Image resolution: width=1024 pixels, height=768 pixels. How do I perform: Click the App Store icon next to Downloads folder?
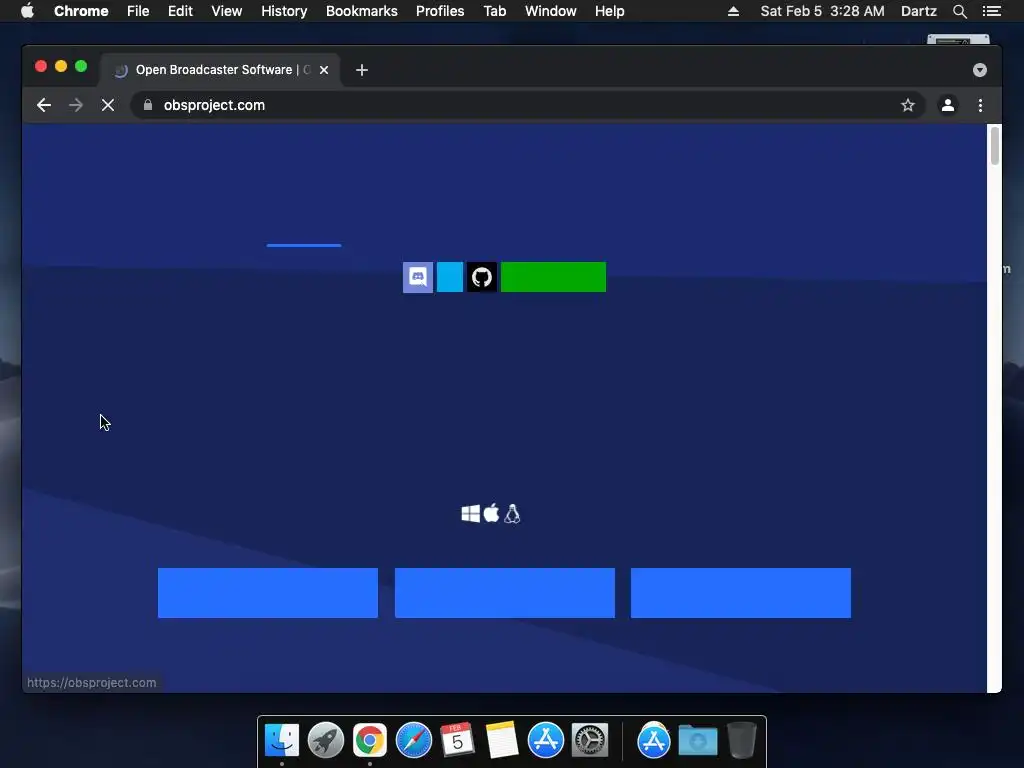(654, 740)
